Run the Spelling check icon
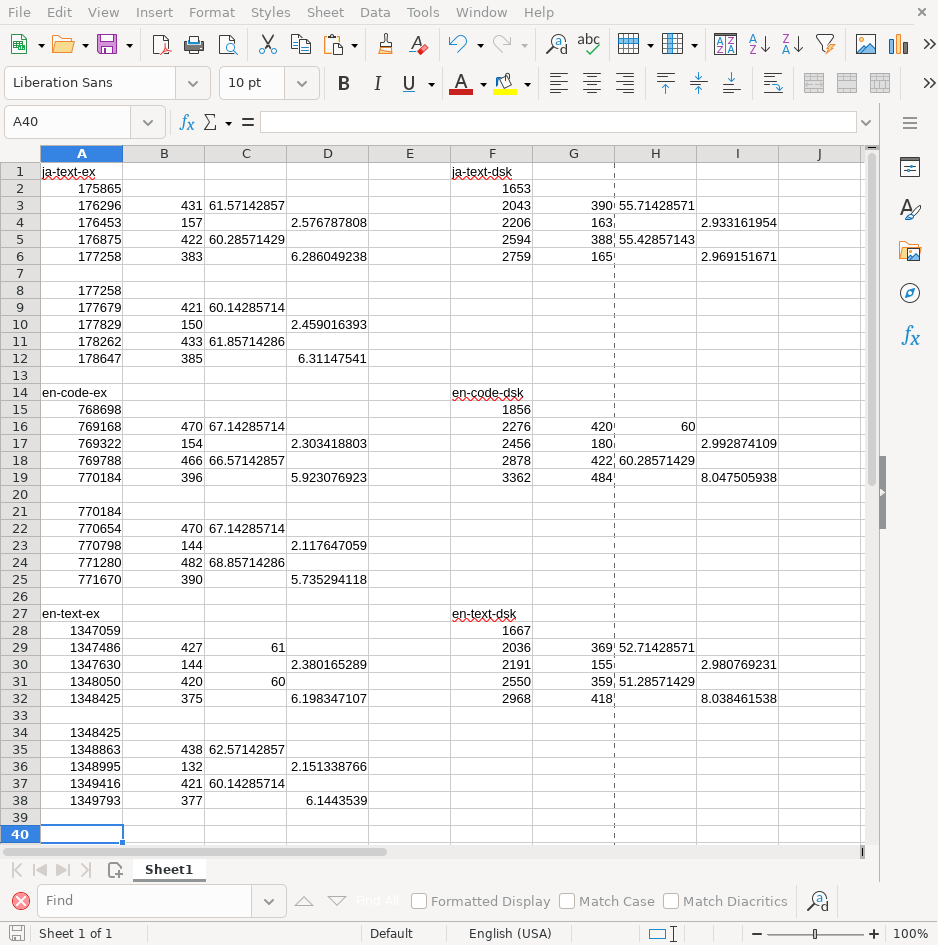 [588, 45]
